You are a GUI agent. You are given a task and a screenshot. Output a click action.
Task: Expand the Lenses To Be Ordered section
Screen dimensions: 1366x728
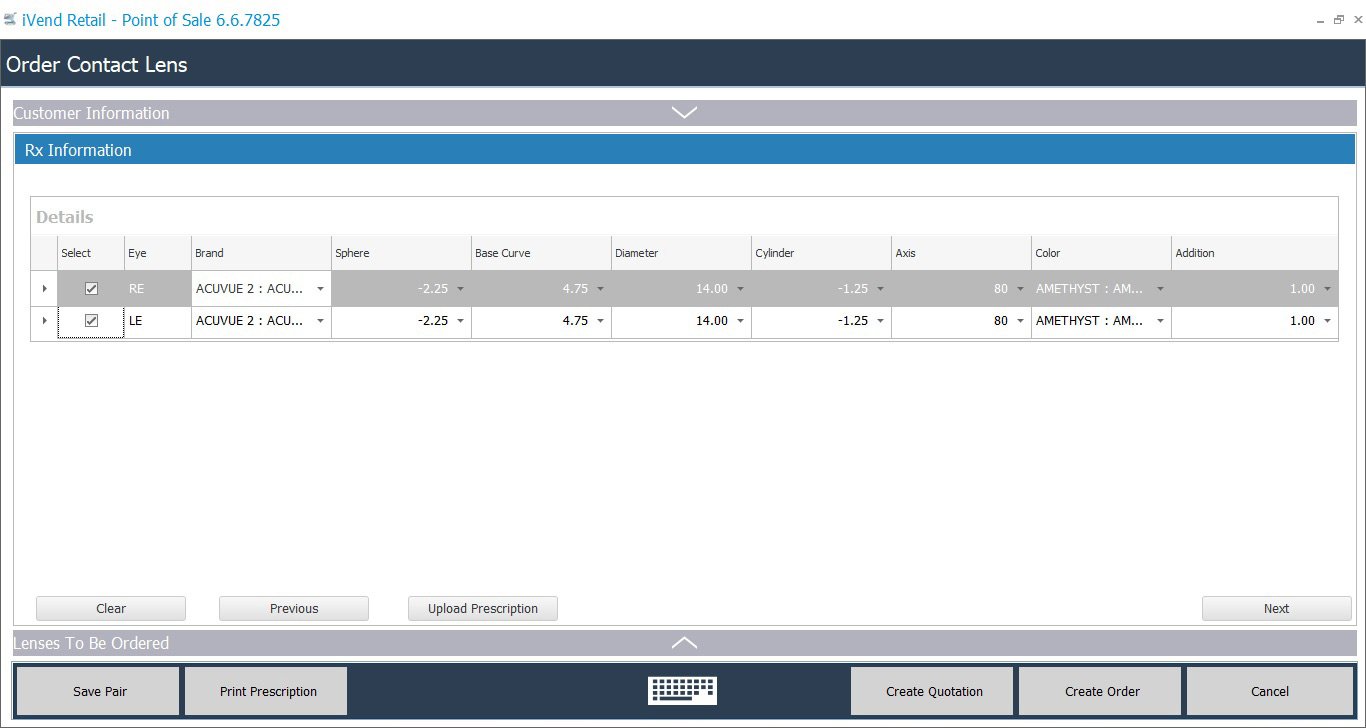coord(684,643)
